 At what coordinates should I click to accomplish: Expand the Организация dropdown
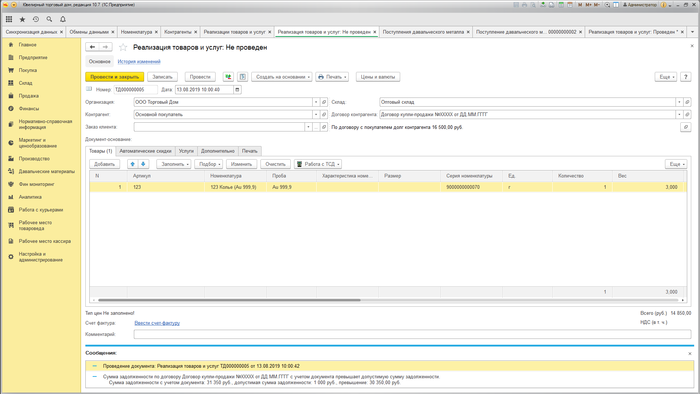click(x=316, y=102)
